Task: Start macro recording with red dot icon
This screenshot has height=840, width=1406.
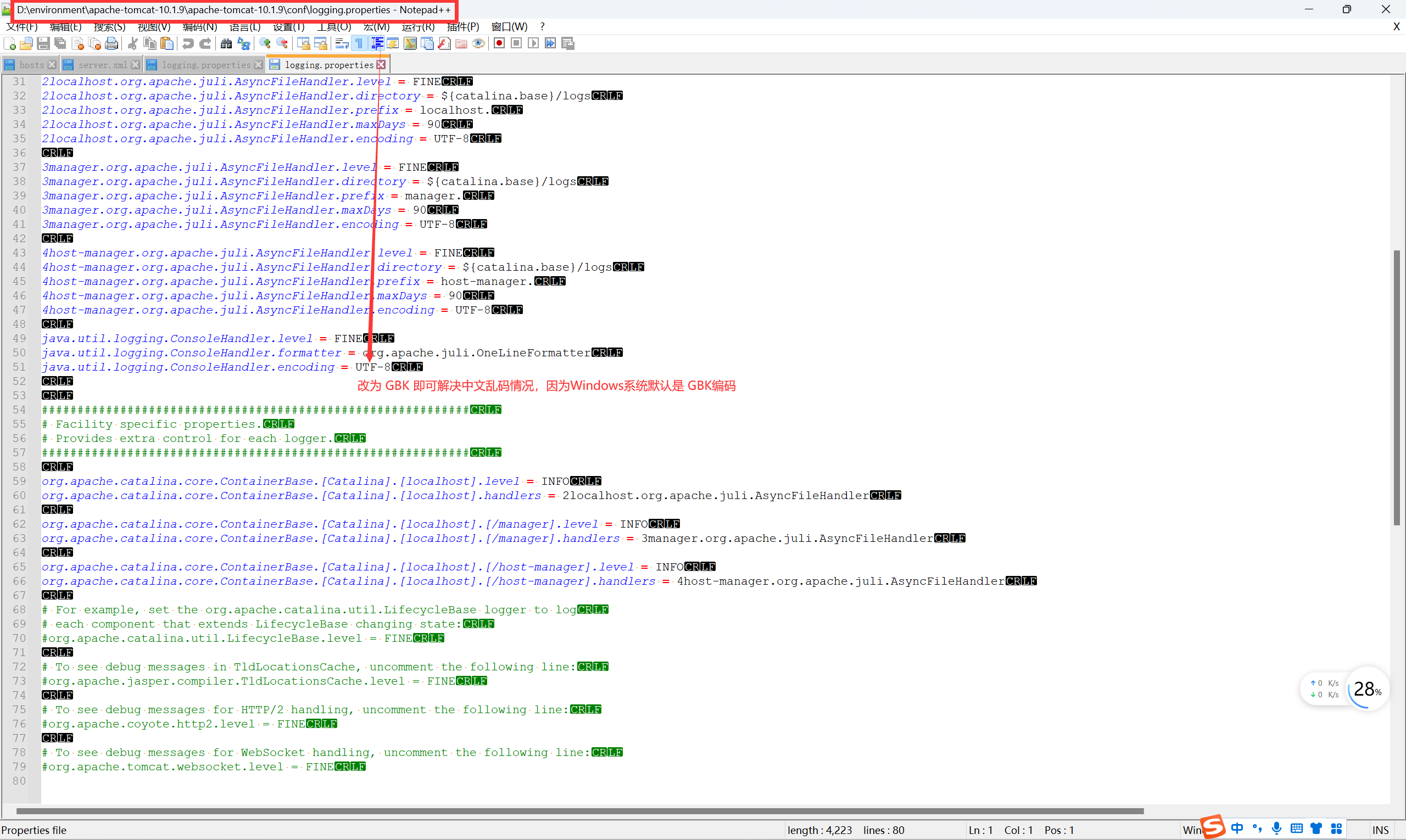Action: point(499,43)
